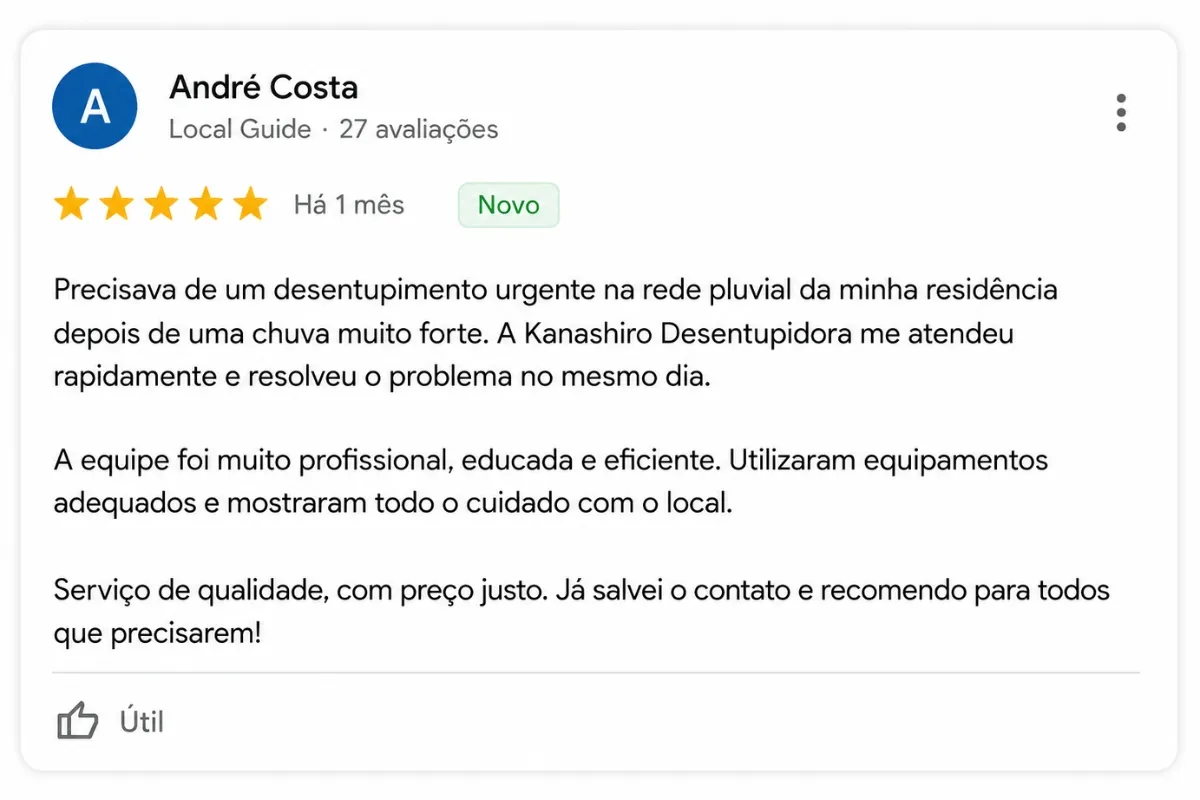Click the final line que precisarem!

click(x=157, y=634)
